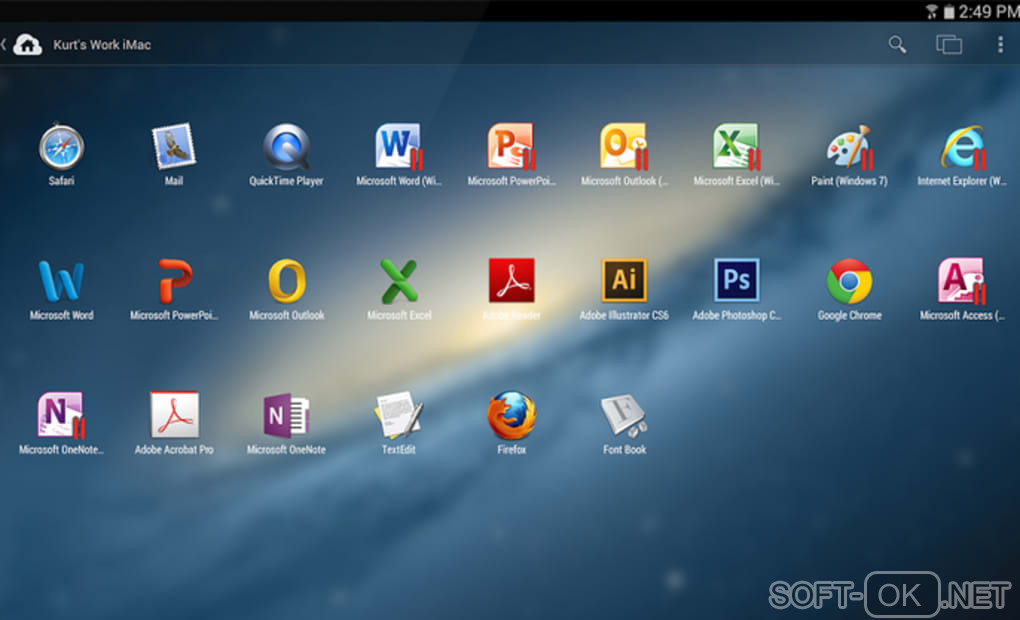Tap the 2:49 PM clock
Image resolution: width=1020 pixels, height=620 pixels.
click(989, 11)
